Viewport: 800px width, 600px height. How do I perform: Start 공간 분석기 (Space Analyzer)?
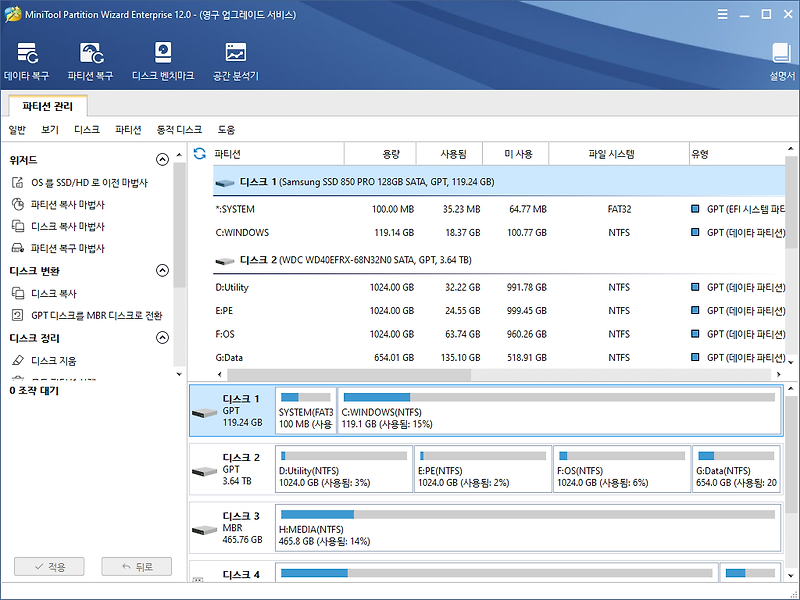click(x=236, y=61)
